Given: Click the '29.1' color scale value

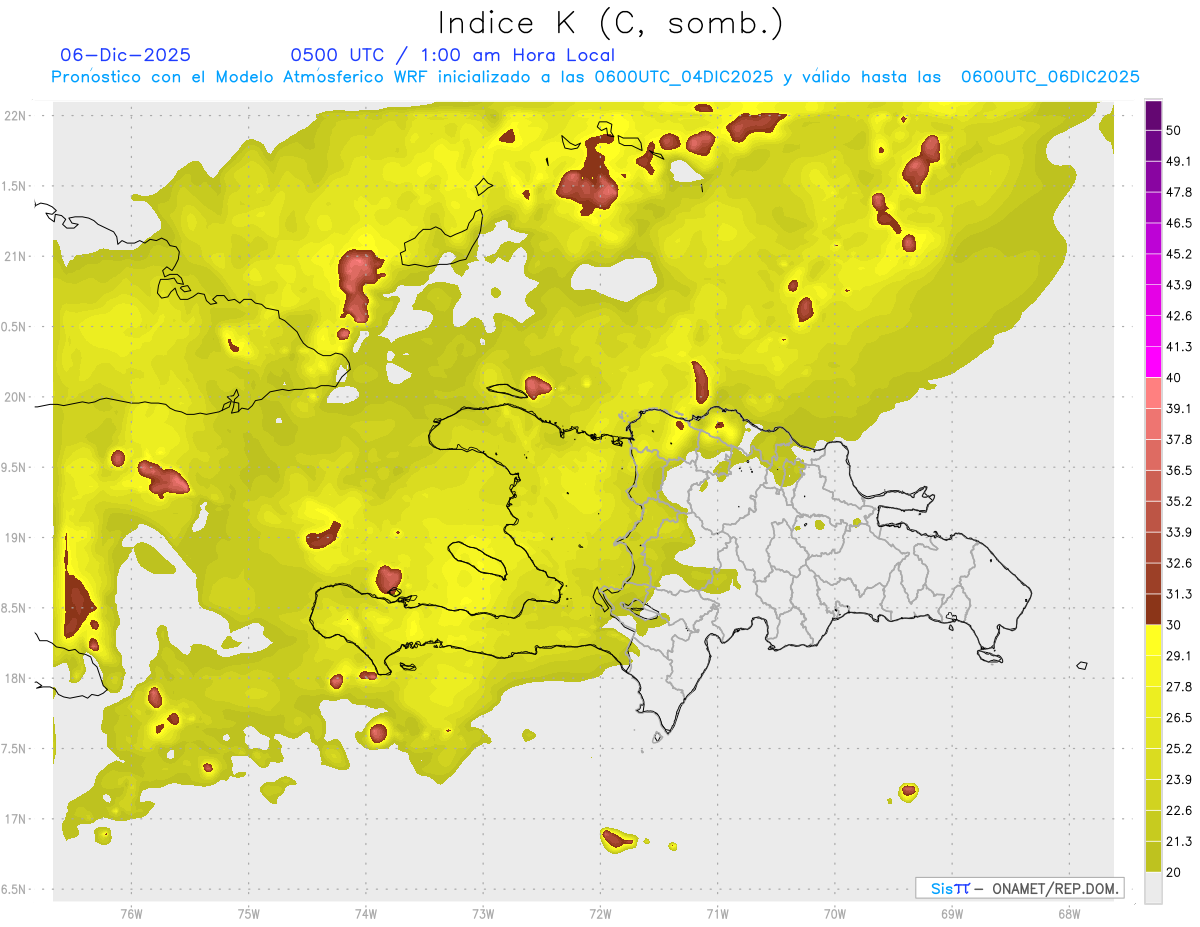Looking at the screenshot, I should 1178,656.
